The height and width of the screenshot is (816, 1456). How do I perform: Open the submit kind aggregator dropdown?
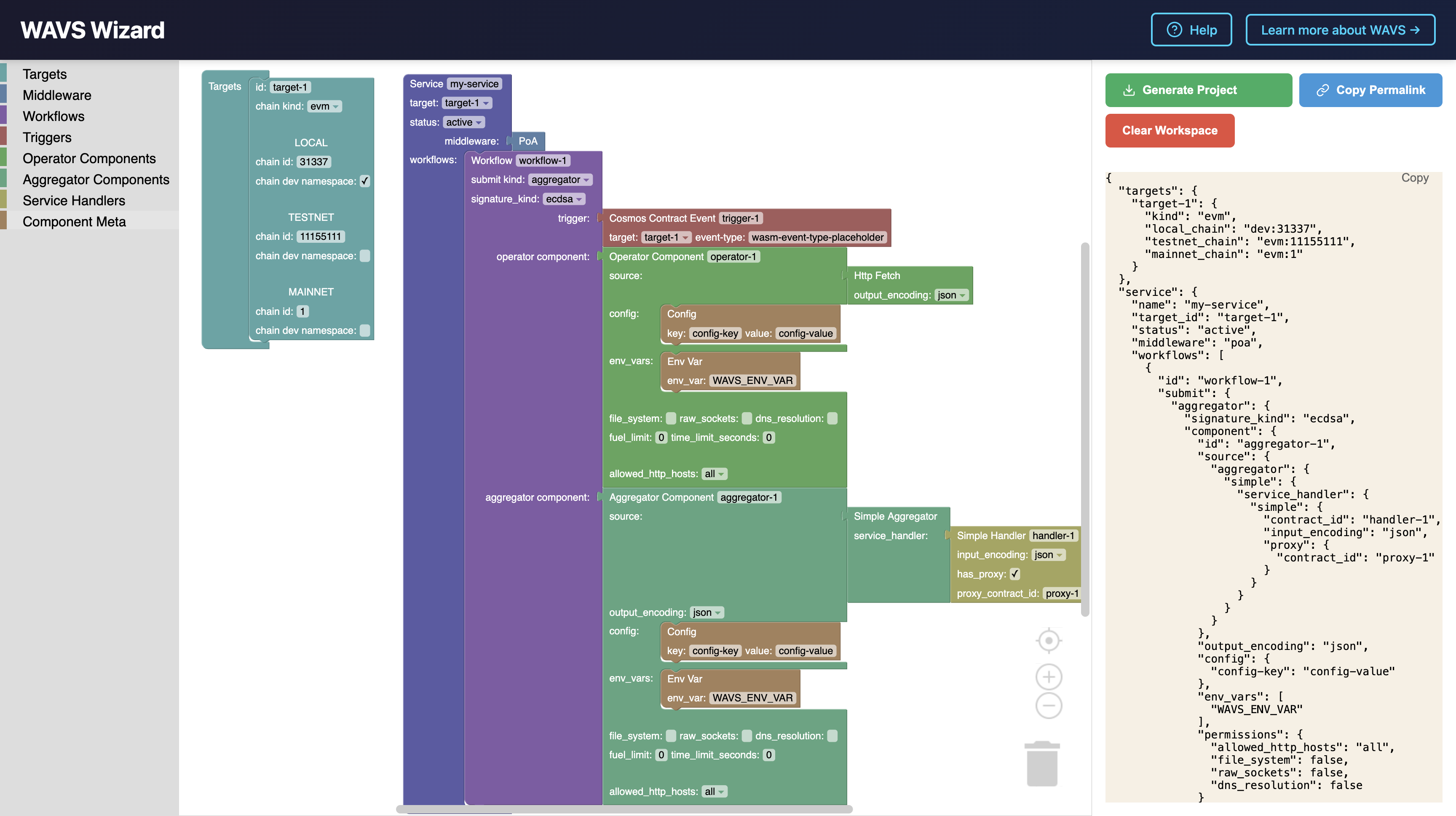tap(560, 180)
